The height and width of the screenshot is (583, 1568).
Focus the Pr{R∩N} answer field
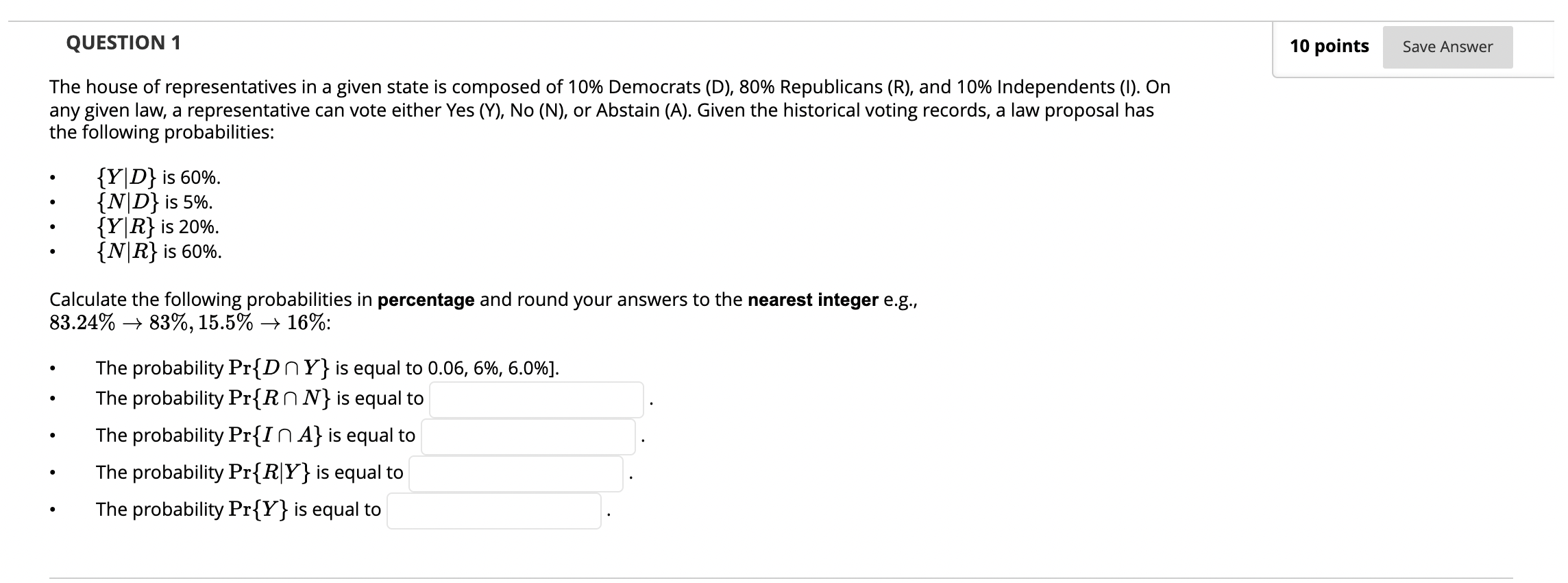pyautogui.click(x=537, y=400)
